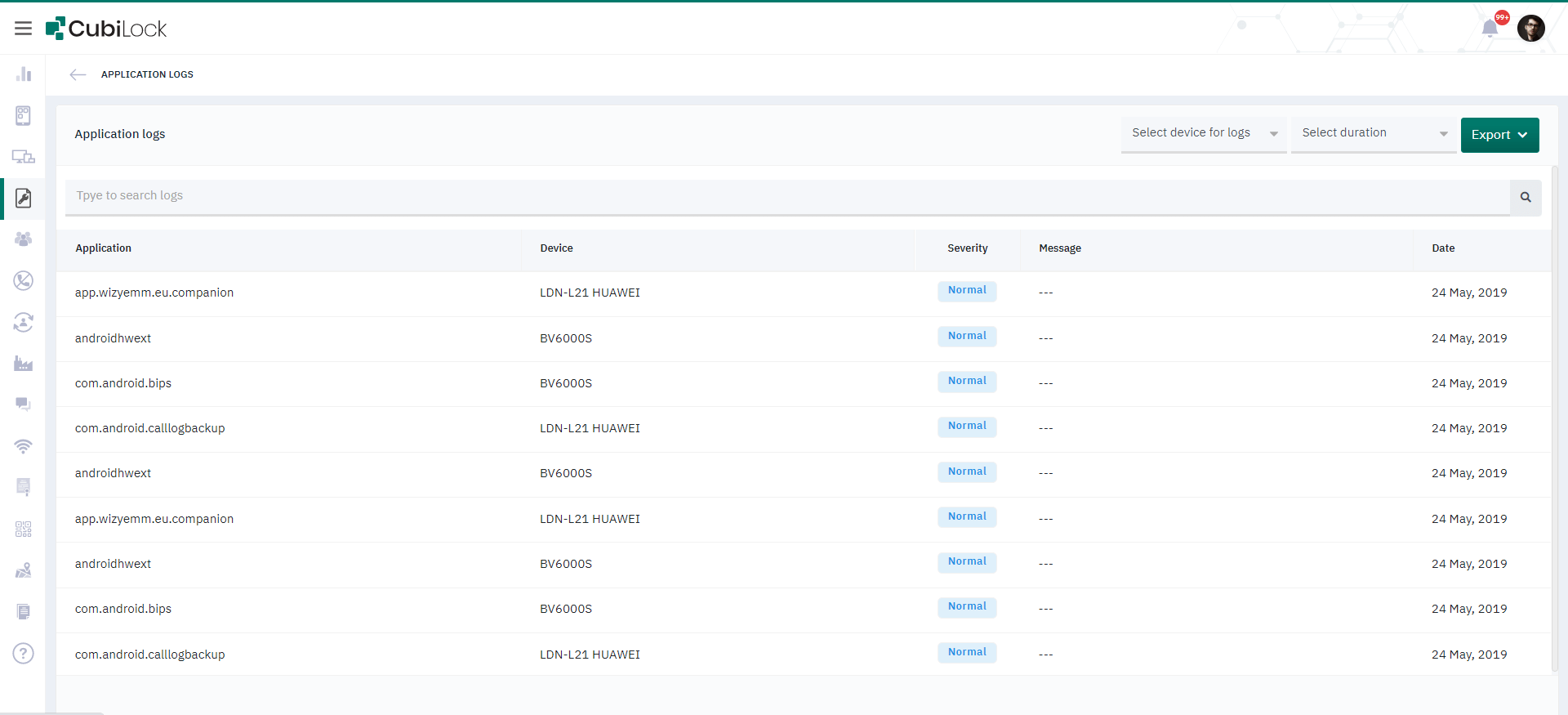
Task: Open the help question mark icon
Action: (x=23, y=654)
